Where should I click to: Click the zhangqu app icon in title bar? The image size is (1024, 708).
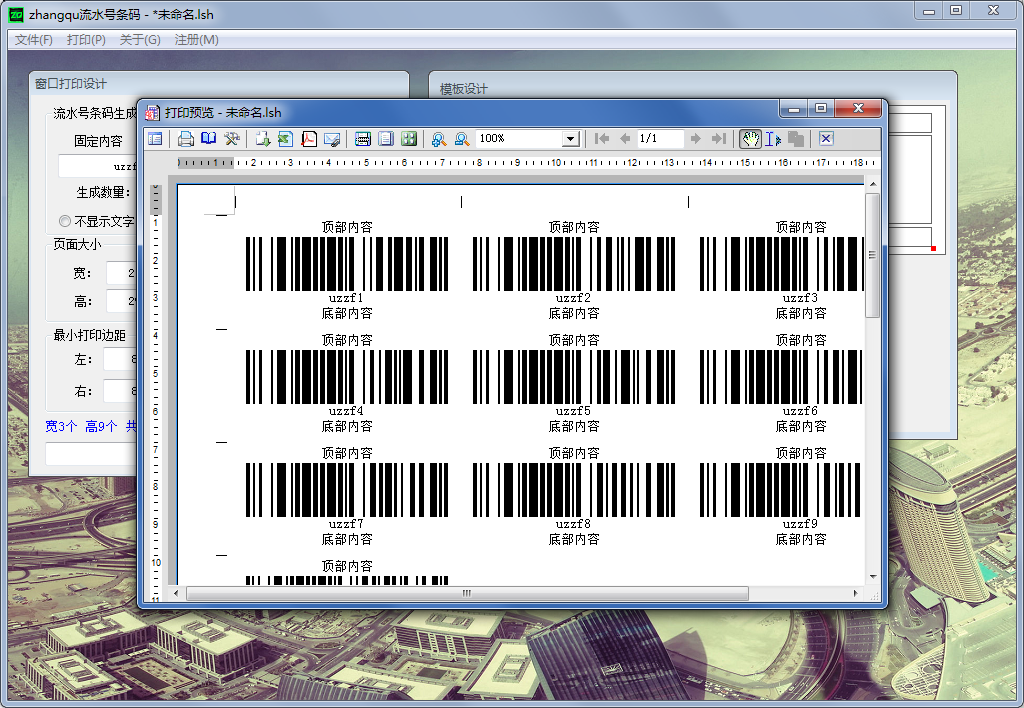16,14
